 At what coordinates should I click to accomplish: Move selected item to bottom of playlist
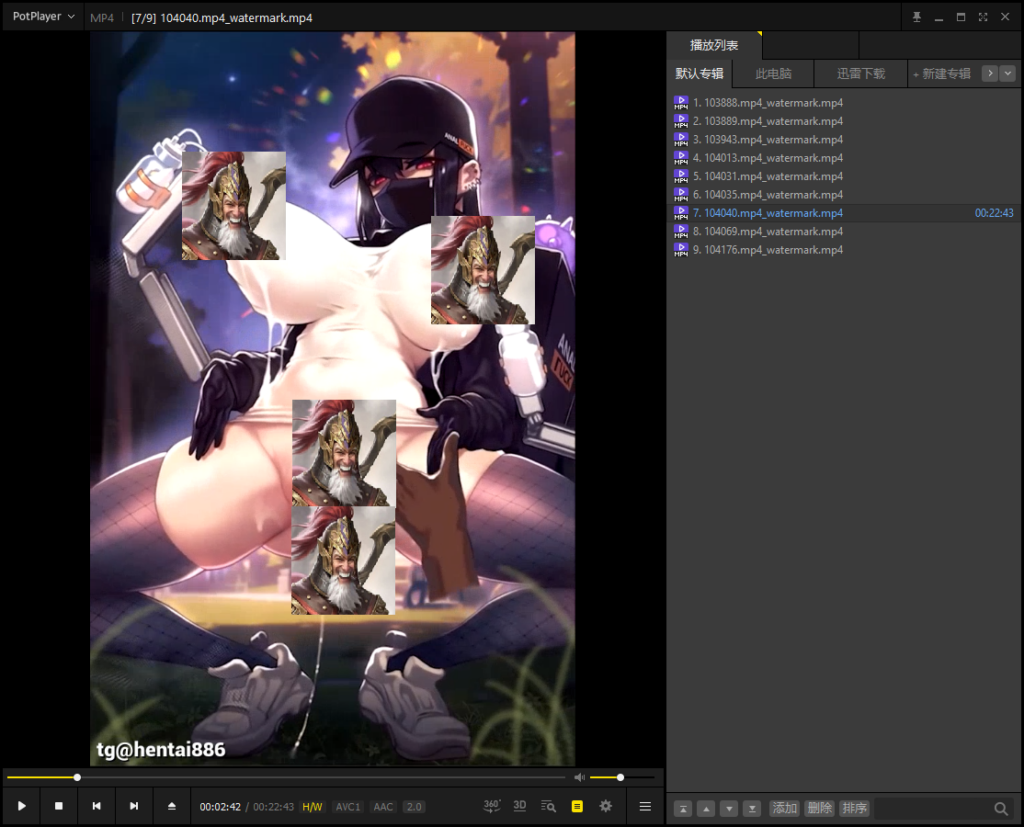pyautogui.click(x=752, y=809)
